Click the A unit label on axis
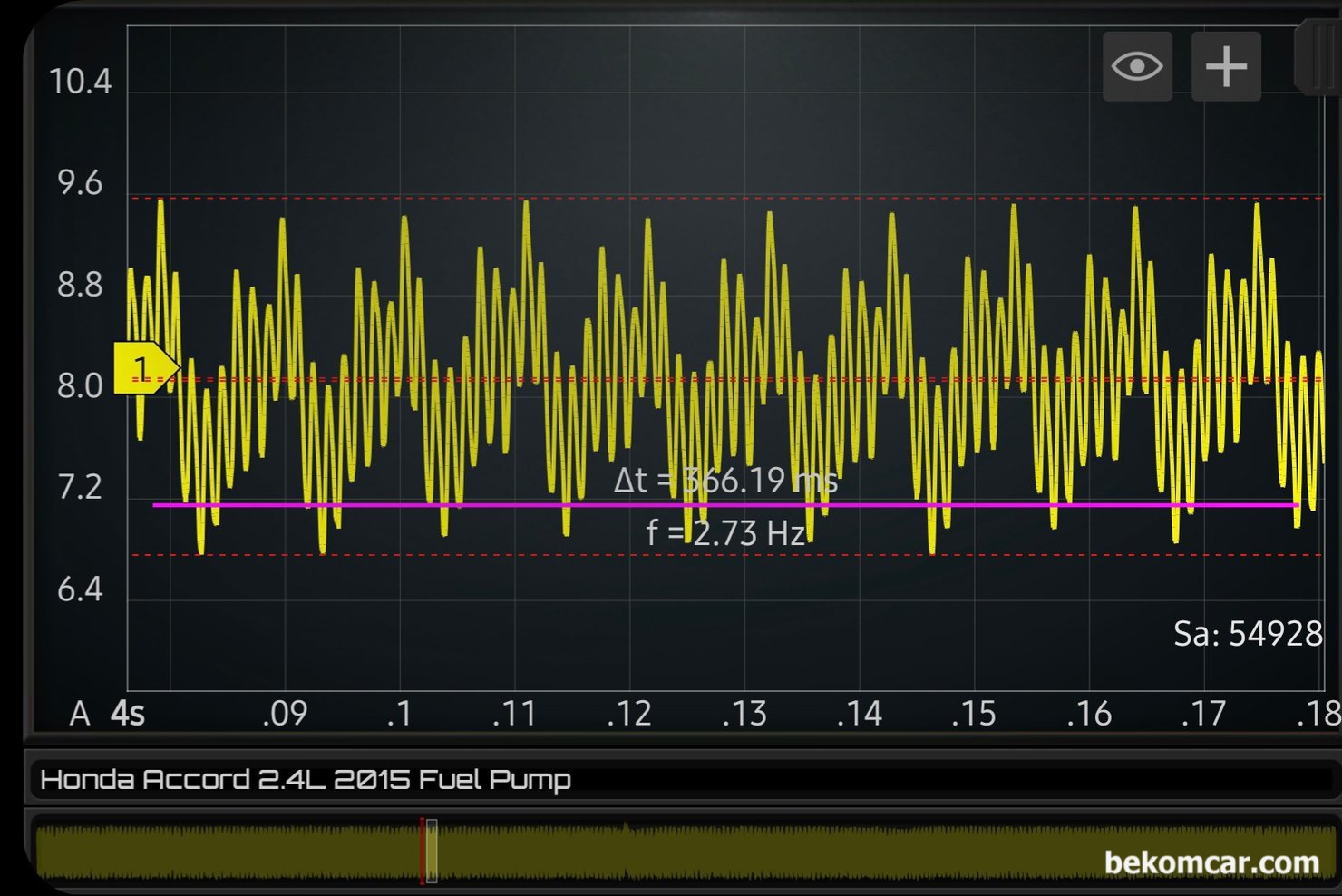 click(80, 715)
